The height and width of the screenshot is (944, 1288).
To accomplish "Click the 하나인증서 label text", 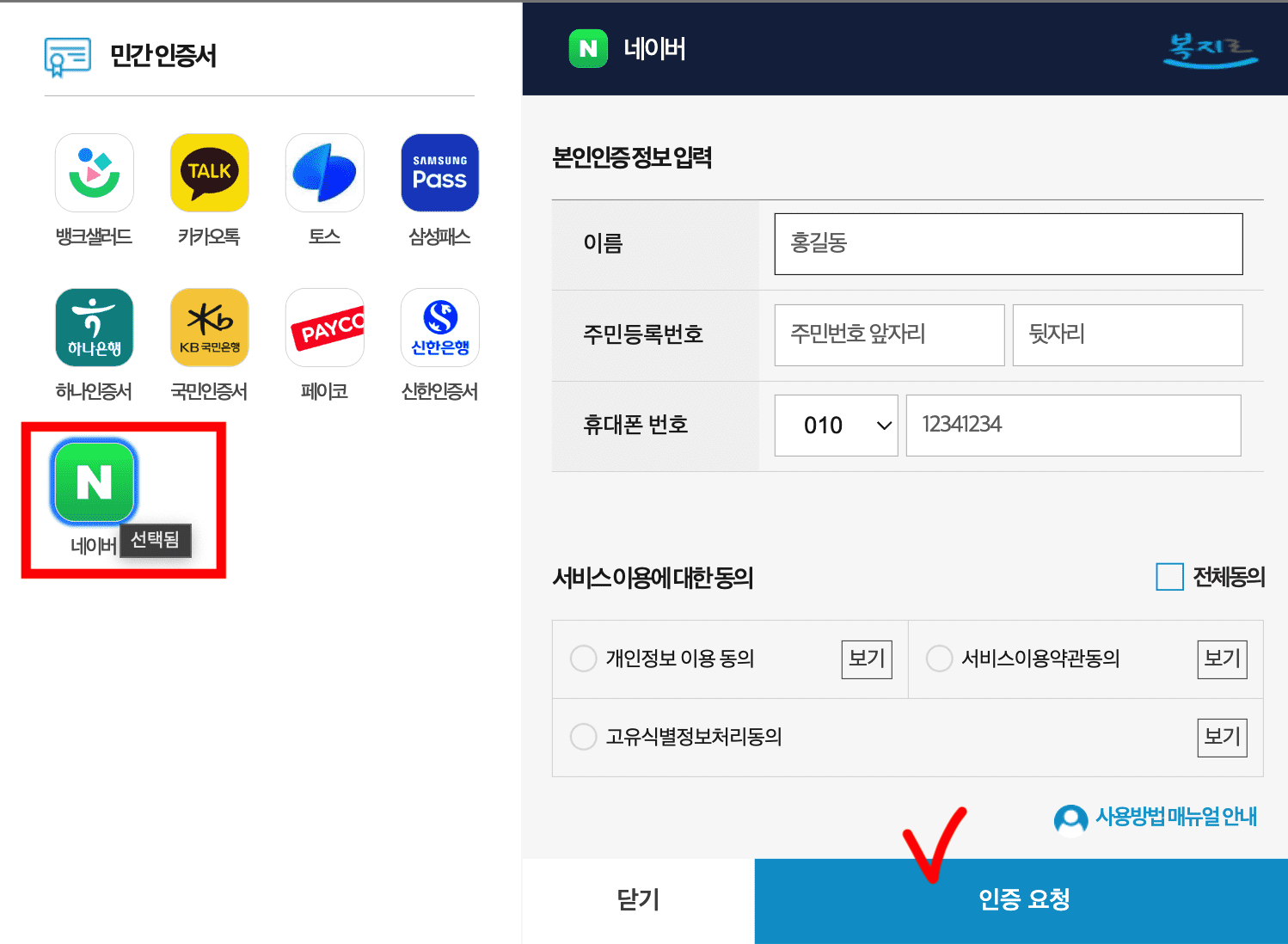I will [94, 391].
